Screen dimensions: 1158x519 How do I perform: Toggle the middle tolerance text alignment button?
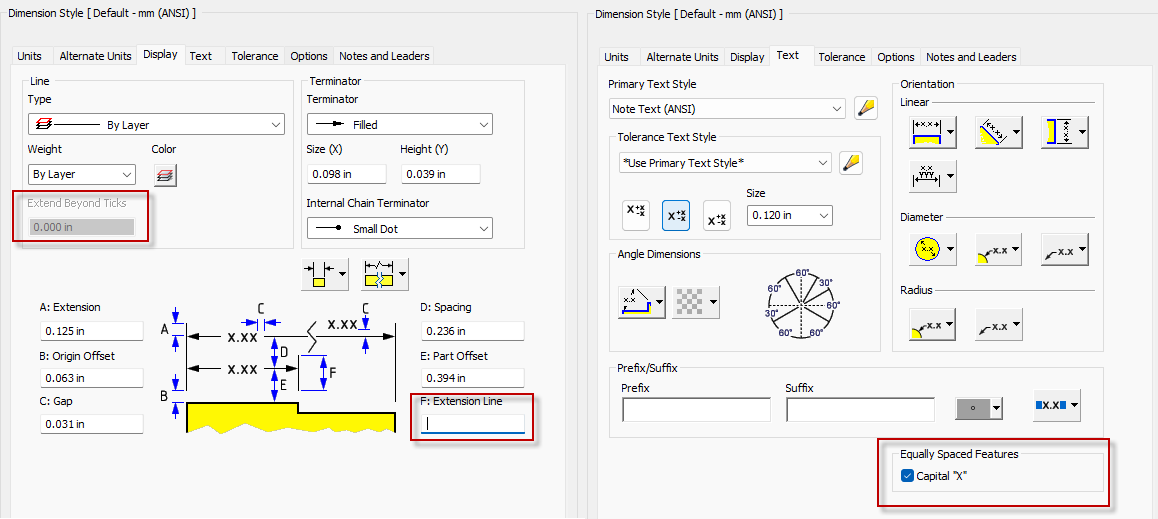tap(677, 215)
